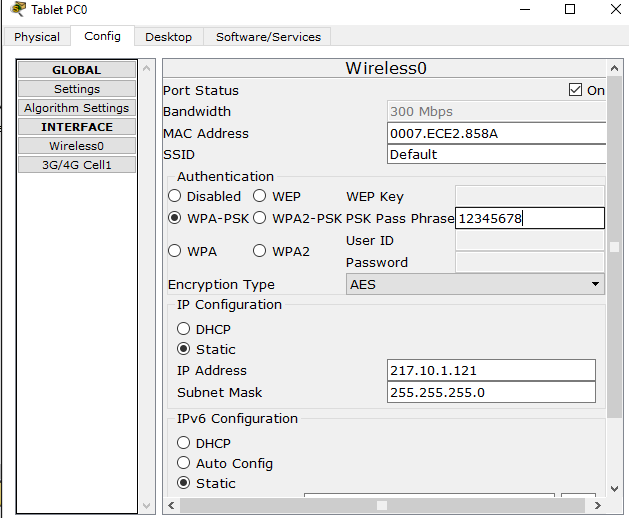
Task: Select the WPA2-PSK authentication option
Action: pos(260,218)
